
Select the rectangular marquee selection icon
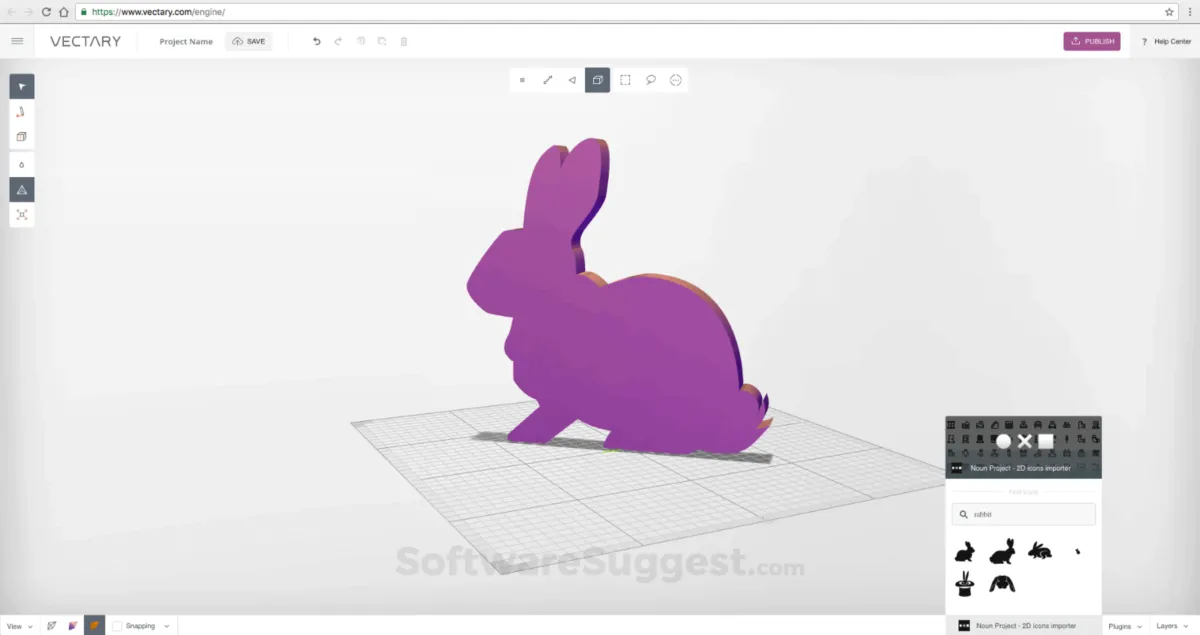pos(625,80)
